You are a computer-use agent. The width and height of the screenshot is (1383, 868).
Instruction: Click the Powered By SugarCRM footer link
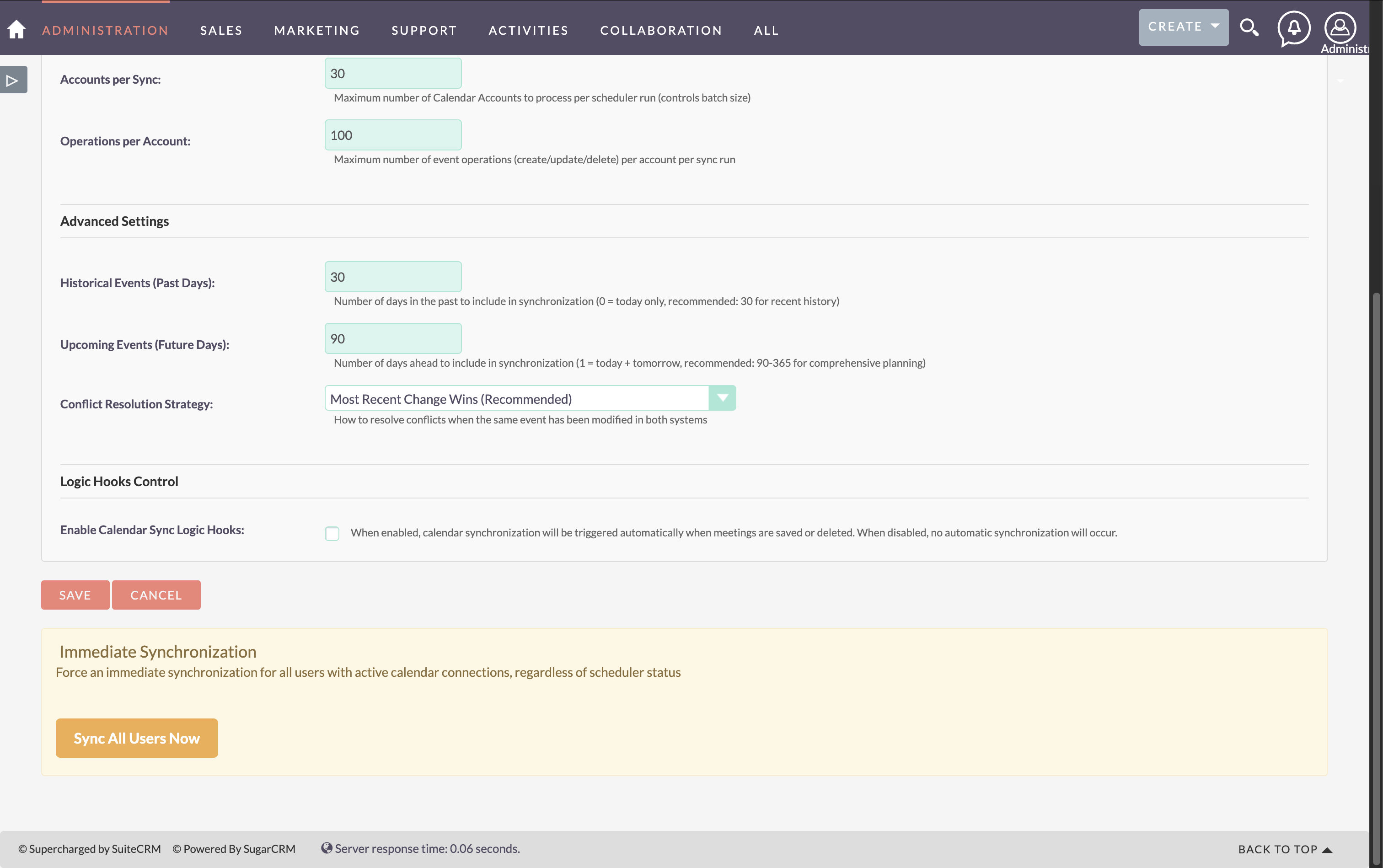[x=233, y=848]
